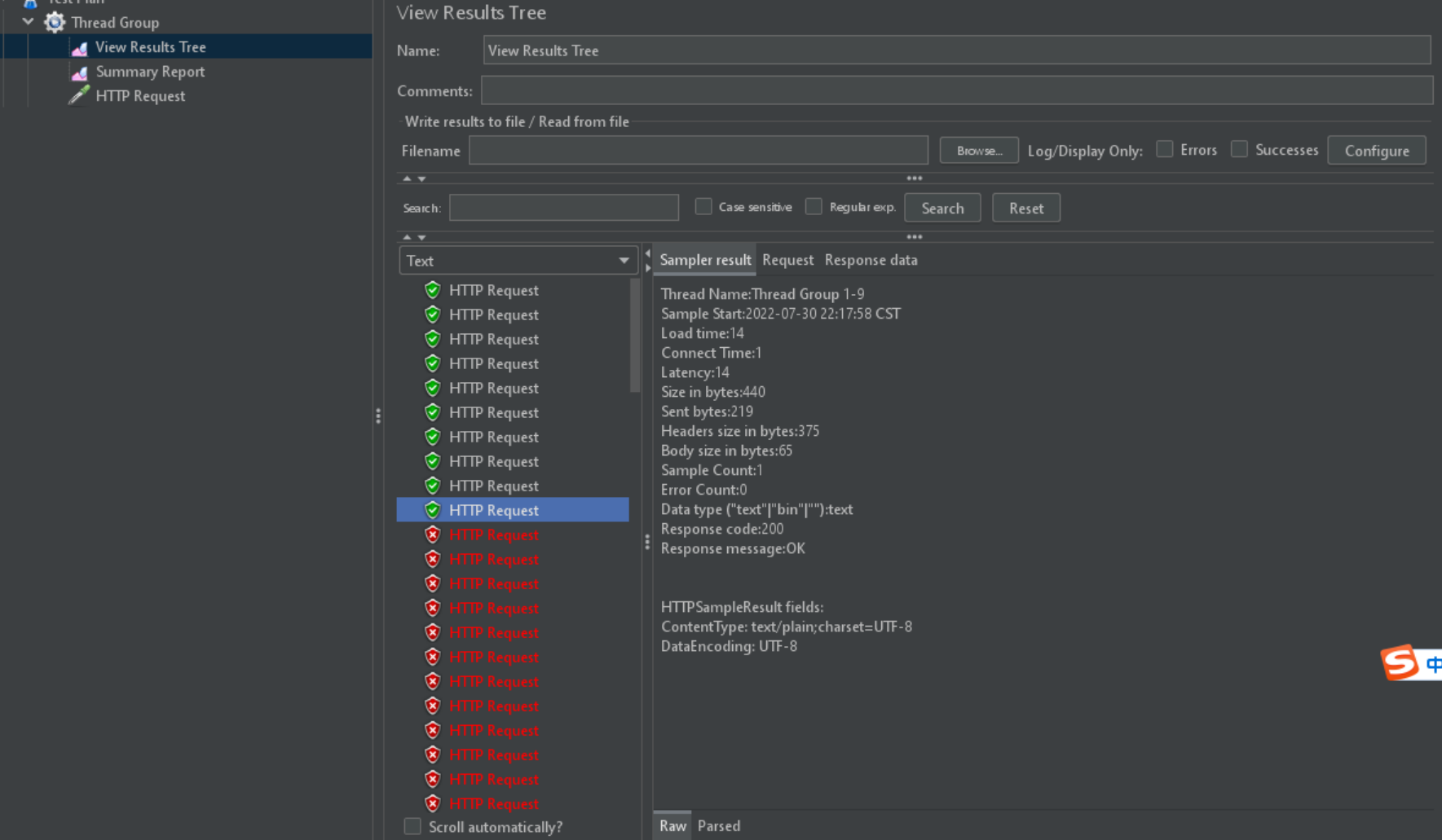Click the Summary Report chart icon
Viewport: 1442px width, 840px height.
[79, 73]
